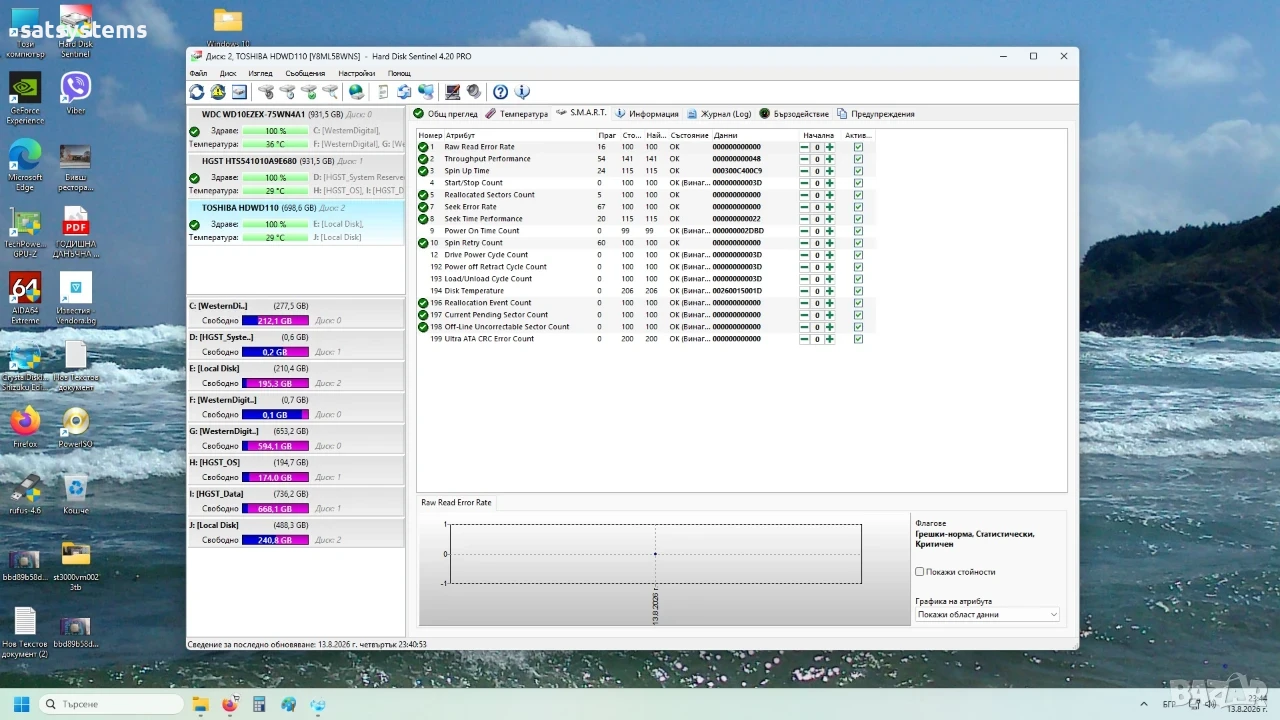Open the rufus 4.6 desktop icon

(x=25, y=495)
